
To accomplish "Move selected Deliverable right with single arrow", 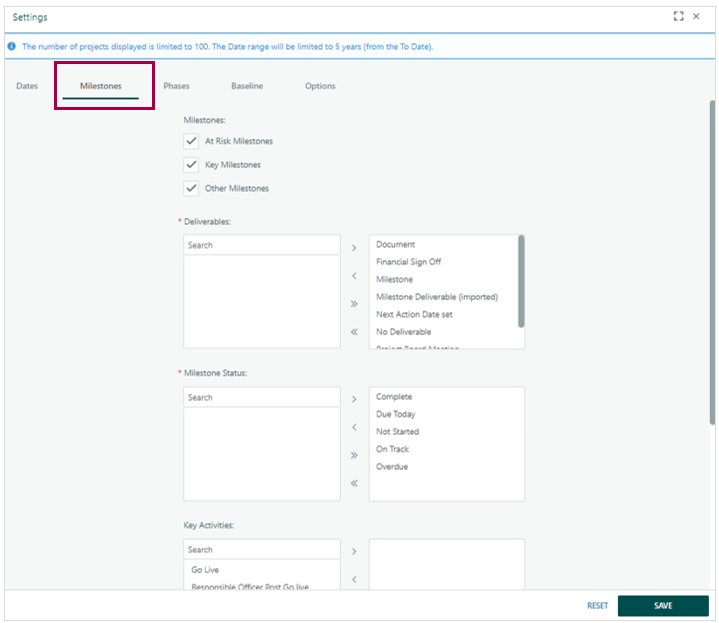I will click(354, 248).
